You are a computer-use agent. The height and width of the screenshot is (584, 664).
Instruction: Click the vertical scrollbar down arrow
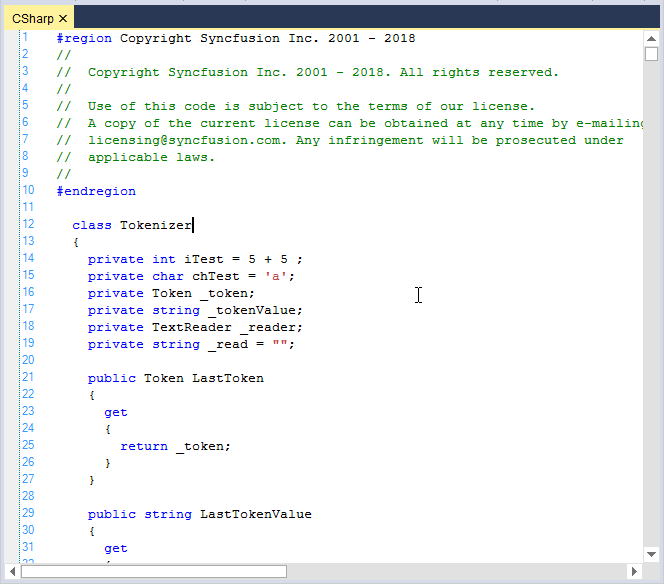click(651, 554)
